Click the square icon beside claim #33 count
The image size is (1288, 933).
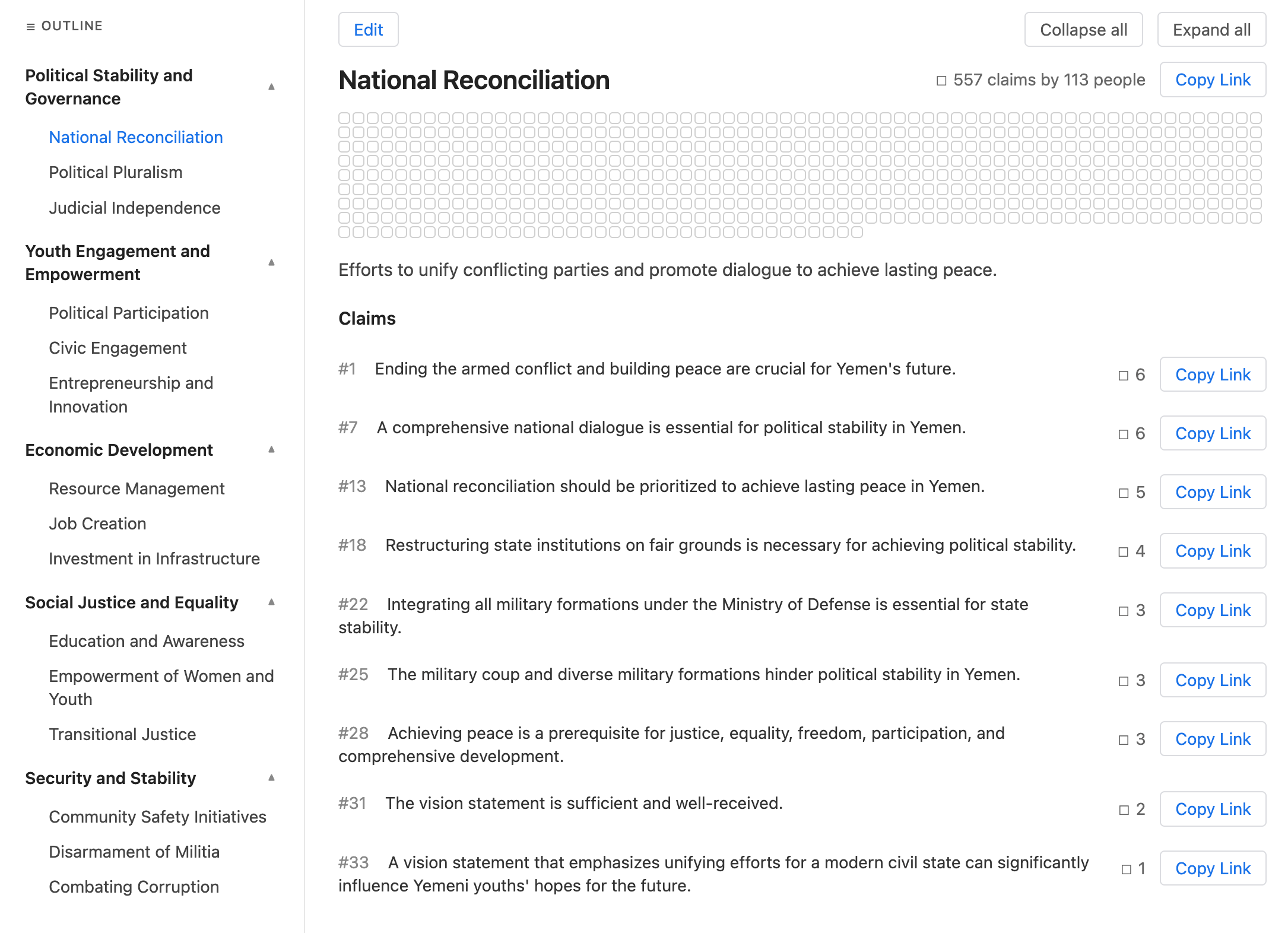pyautogui.click(x=1126, y=869)
